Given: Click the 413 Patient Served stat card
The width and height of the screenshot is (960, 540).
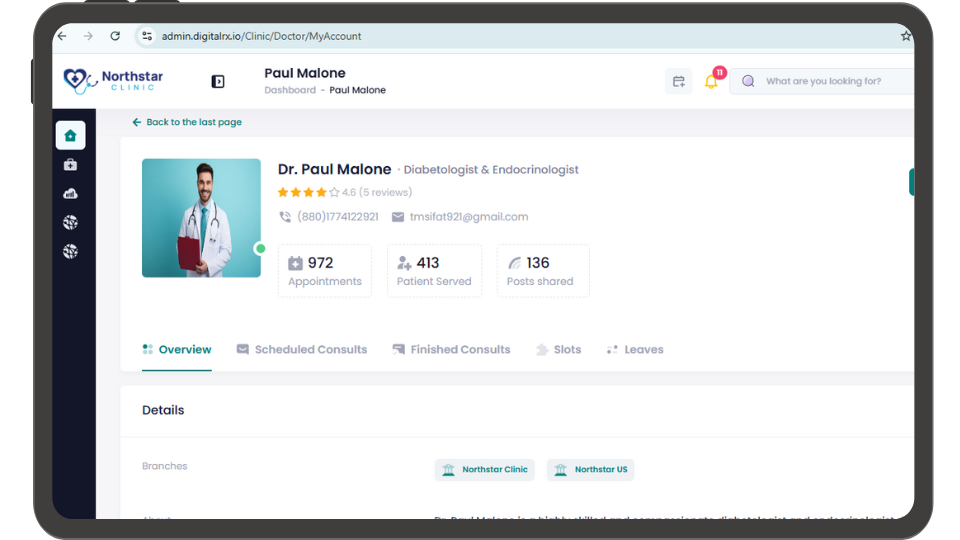Looking at the screenshot, I should click(x=434, y=271).
